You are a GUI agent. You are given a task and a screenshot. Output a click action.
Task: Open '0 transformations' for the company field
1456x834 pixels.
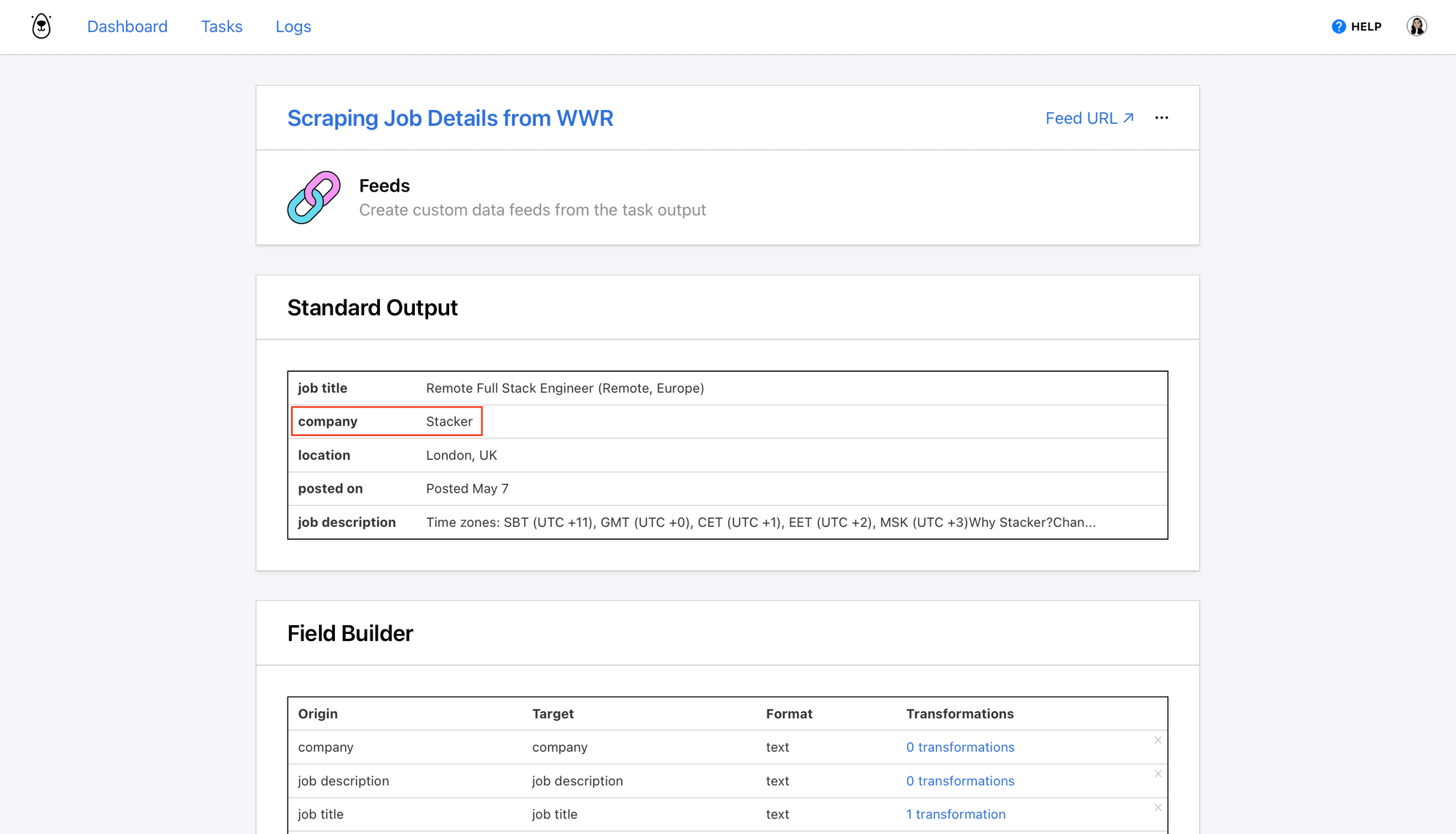960,747
